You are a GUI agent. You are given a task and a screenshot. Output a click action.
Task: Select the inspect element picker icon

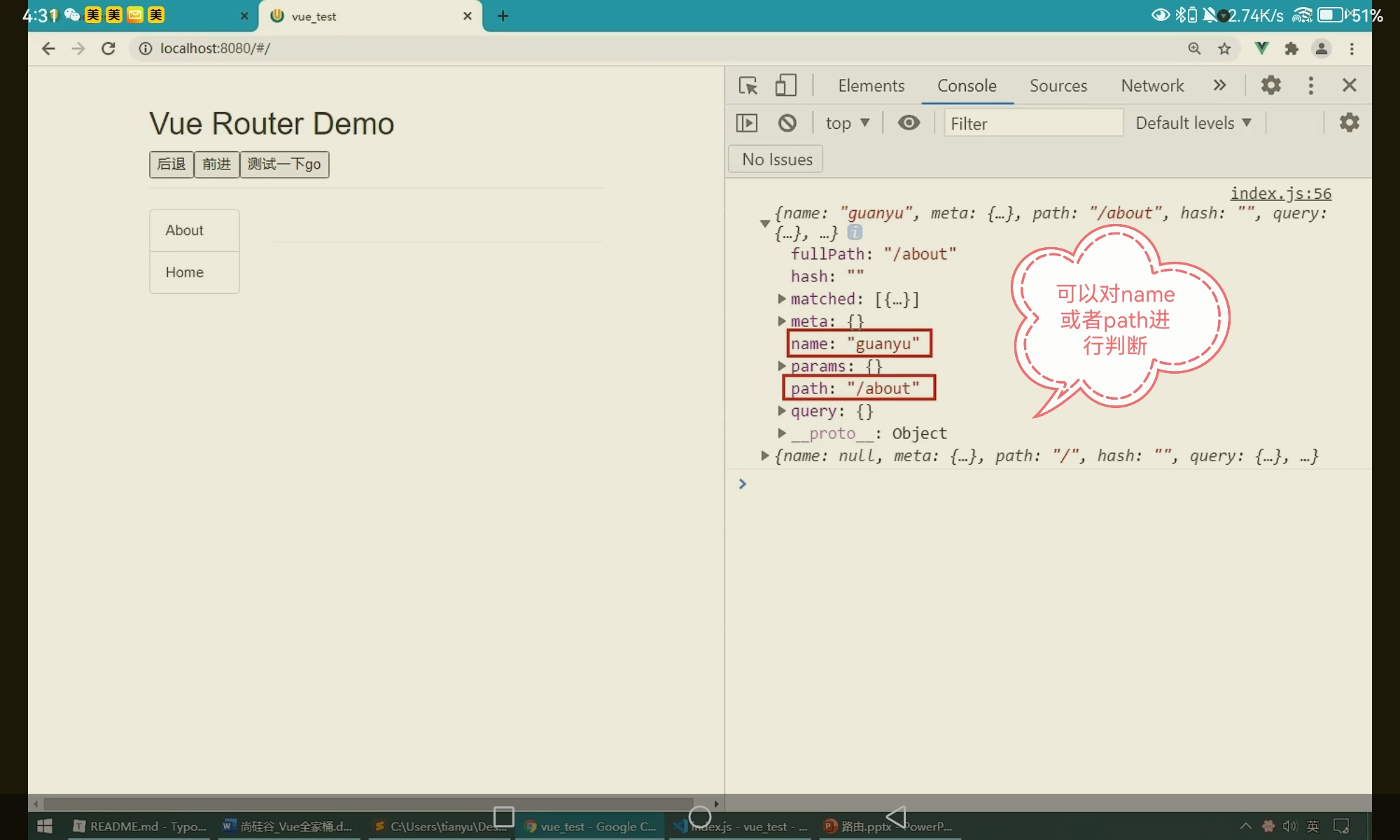point(748,85)
